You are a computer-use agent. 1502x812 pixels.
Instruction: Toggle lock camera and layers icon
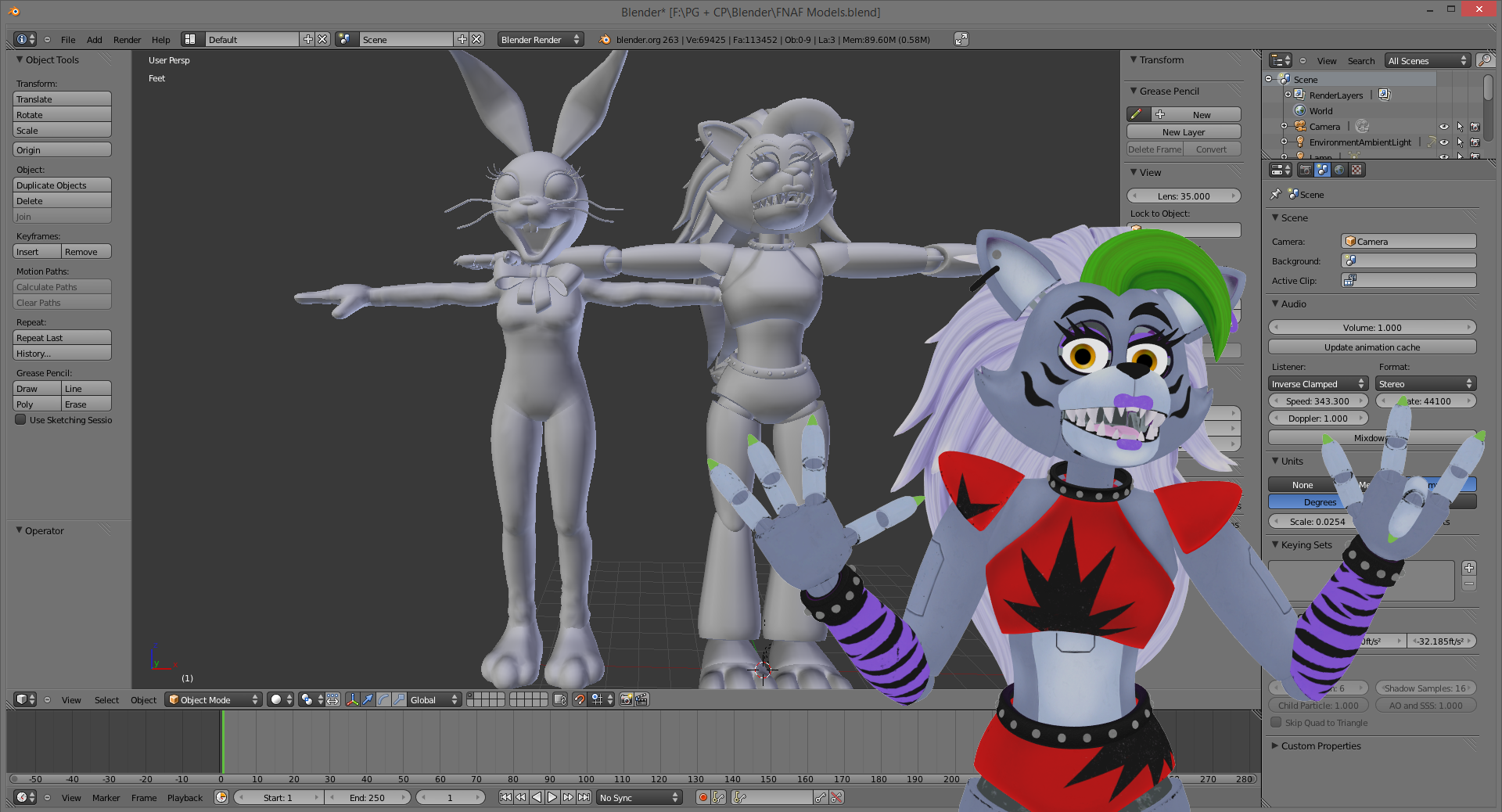(x=560, y=699)
